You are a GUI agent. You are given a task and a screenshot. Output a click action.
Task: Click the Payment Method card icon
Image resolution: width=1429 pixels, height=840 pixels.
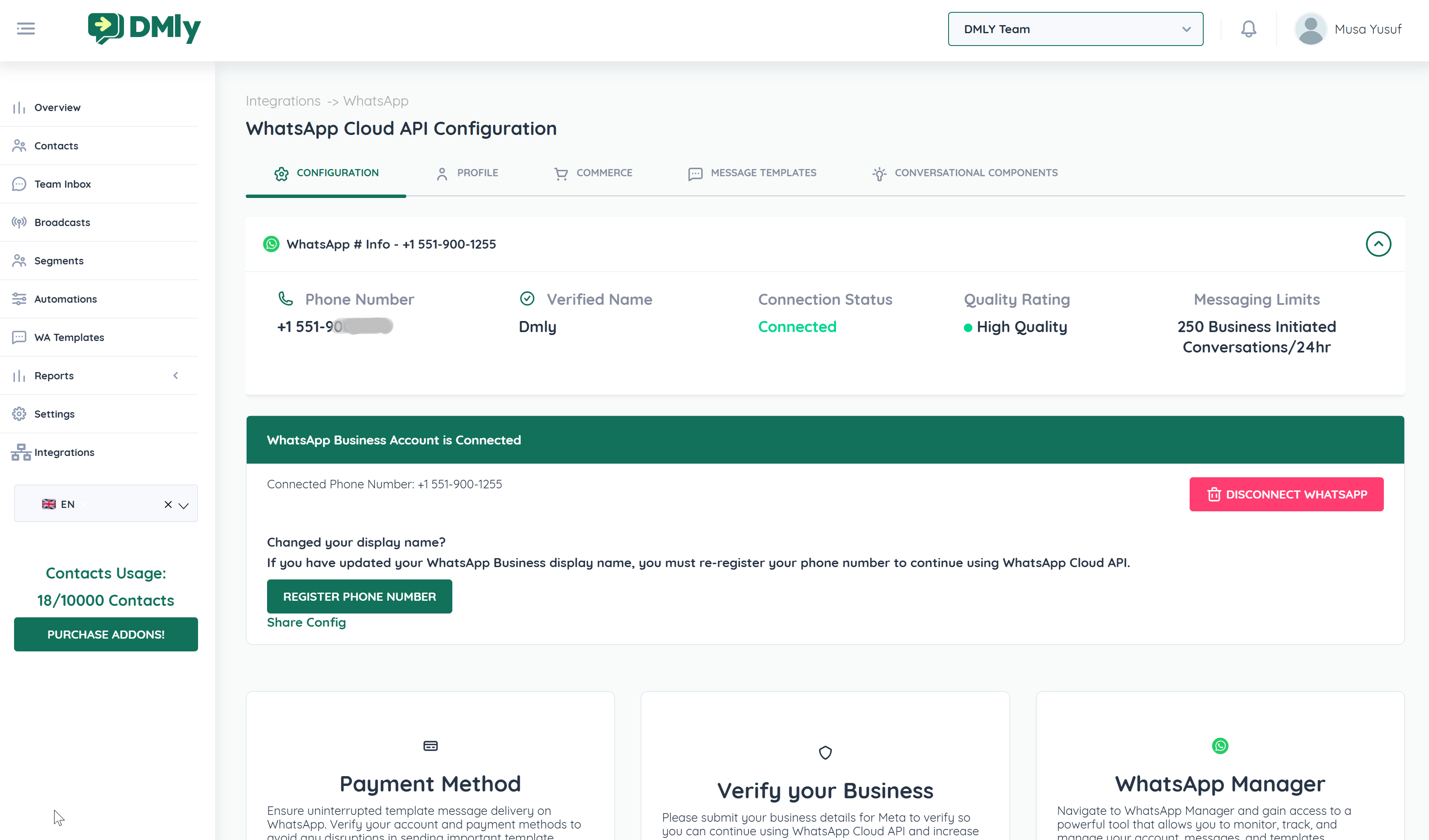tap(430, 746)
